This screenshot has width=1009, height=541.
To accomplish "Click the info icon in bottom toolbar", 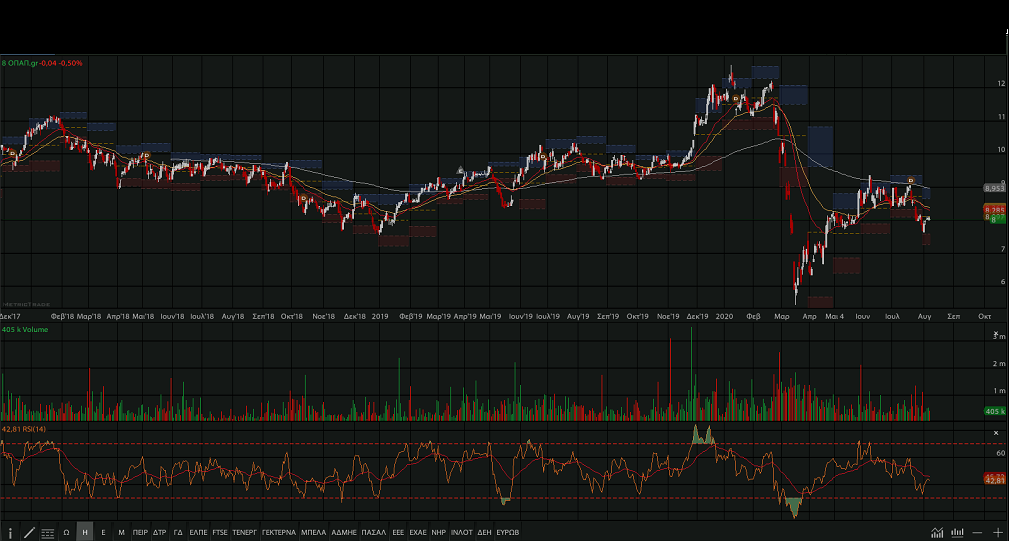I will 10,533.
